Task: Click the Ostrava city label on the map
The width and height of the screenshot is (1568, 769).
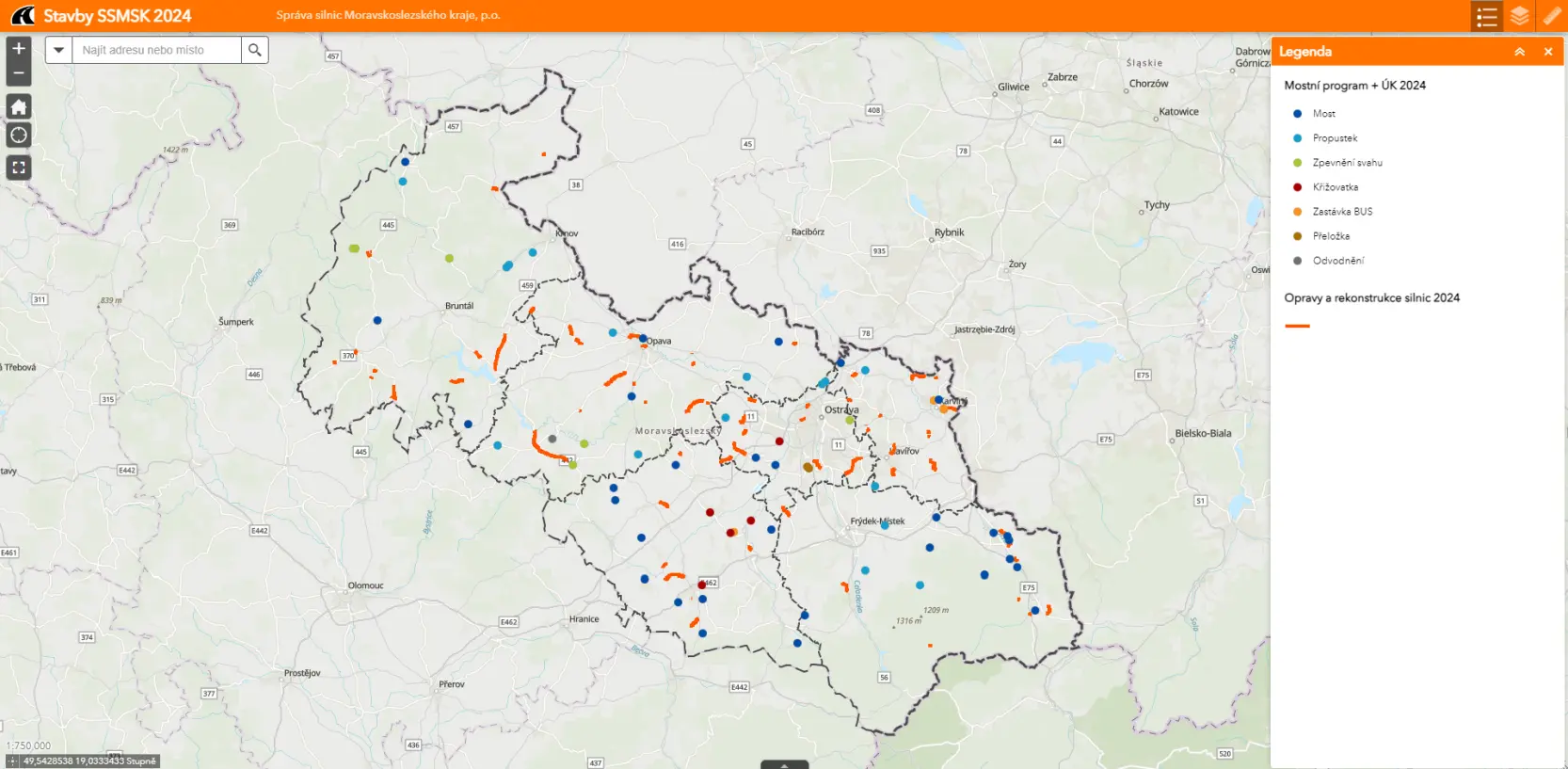Action: coord(841,410)
